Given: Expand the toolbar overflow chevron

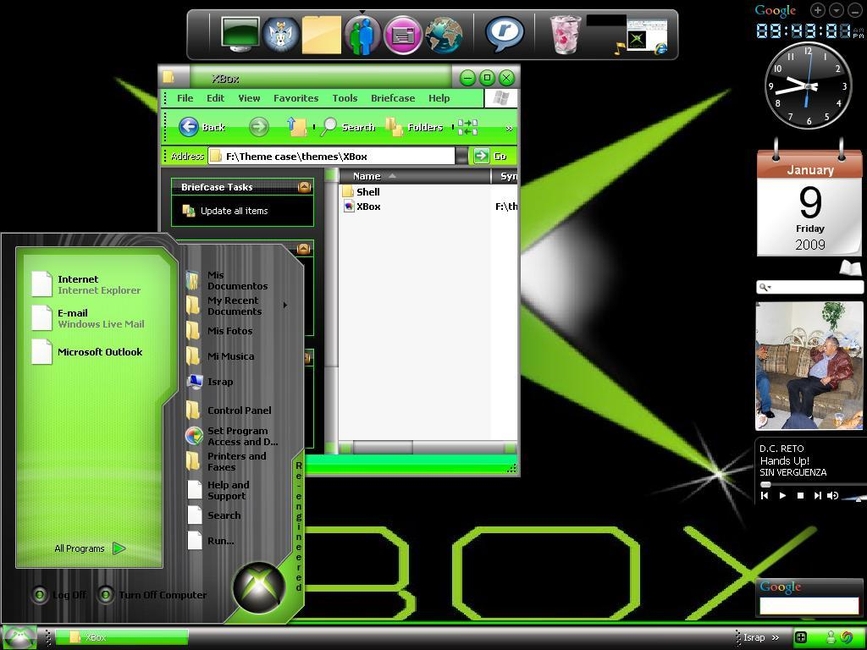Looking at the screenshot, I should [509, 128].
